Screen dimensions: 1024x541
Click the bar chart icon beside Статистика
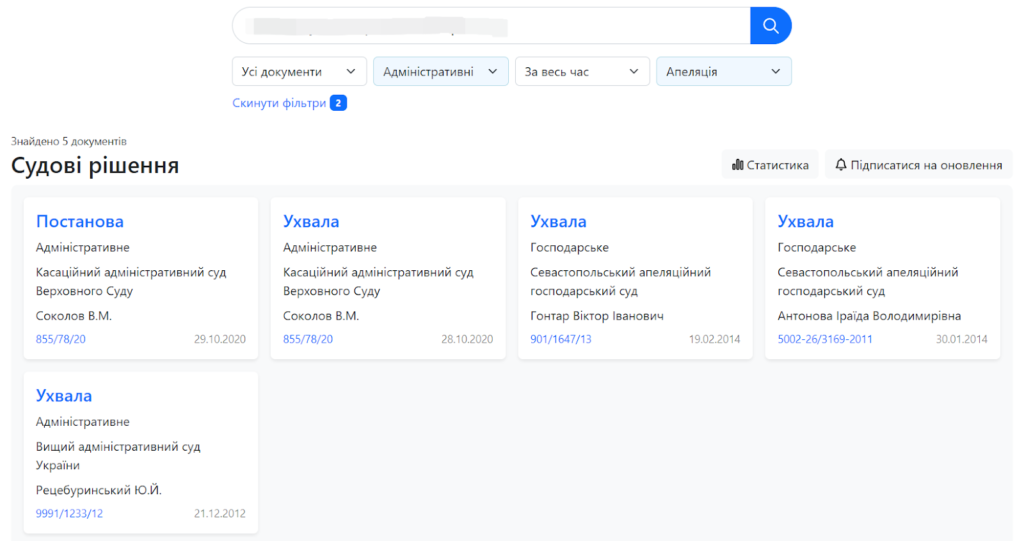pyautogui.click(x=738, y=165)
